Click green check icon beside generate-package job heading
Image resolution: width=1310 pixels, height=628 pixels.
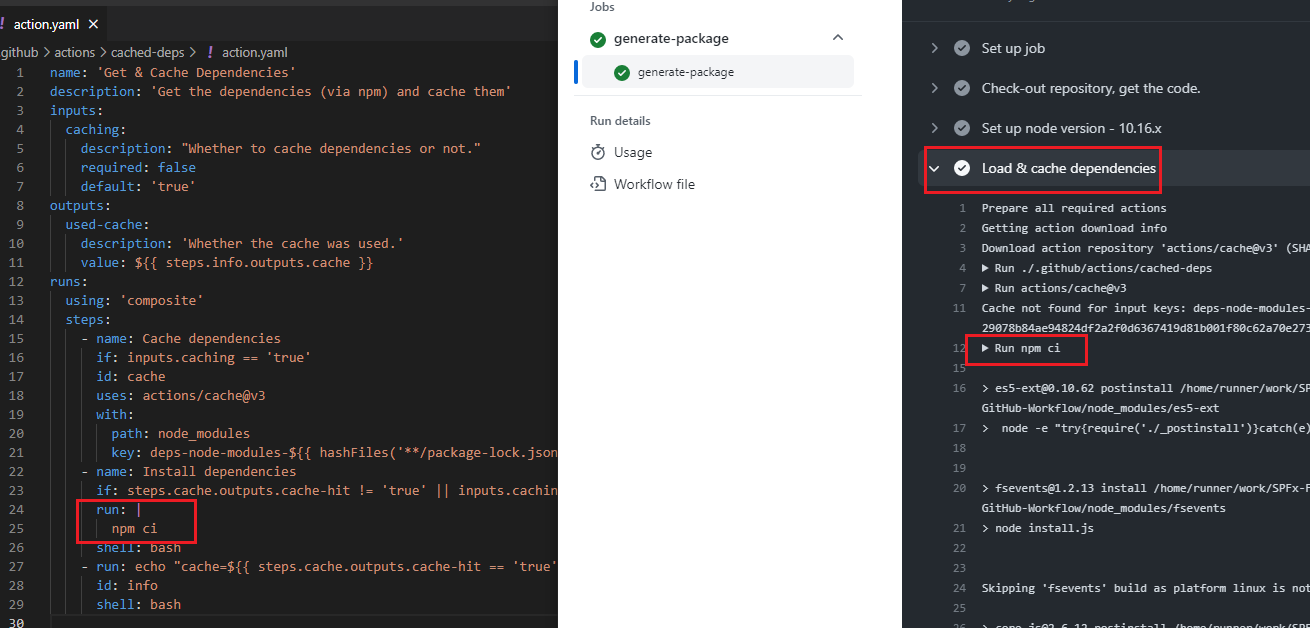[598, 39]
